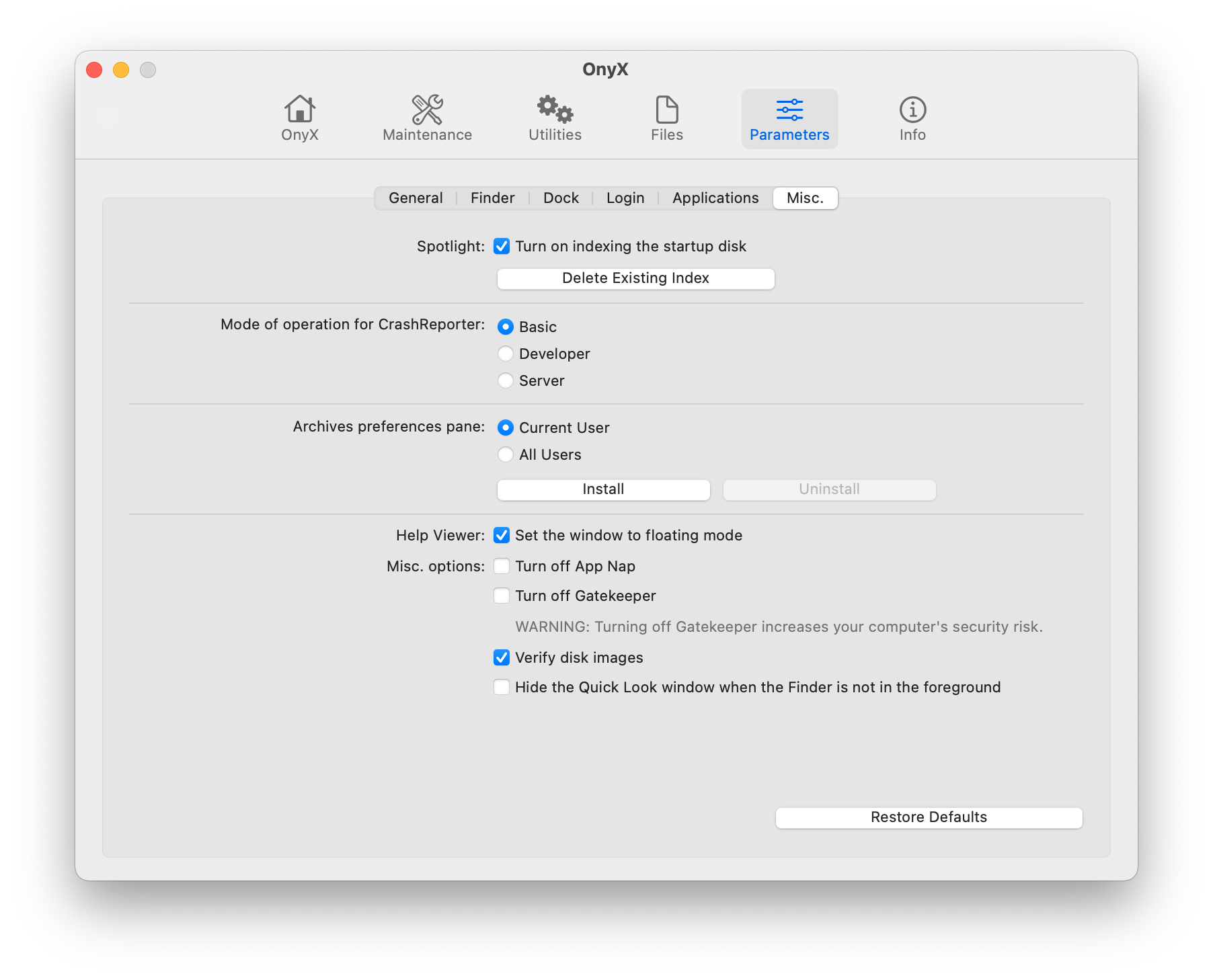Image resolution: width=1213 pixels, height=980 pixels.
Task: Switch to the Finder tab
Action: (492, 198)
